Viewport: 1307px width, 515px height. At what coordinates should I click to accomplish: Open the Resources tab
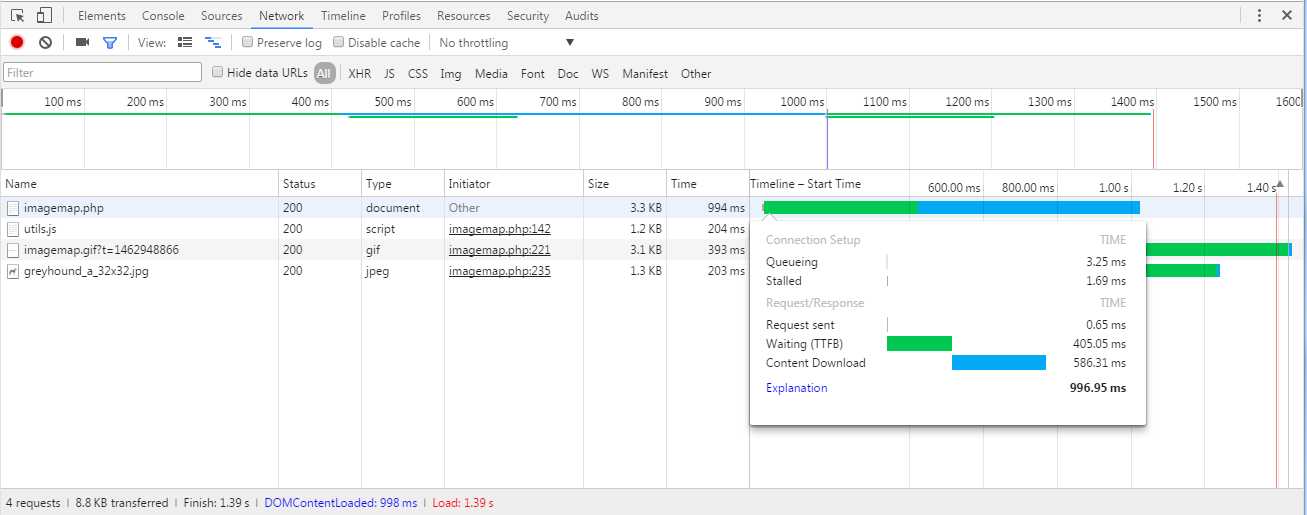[464, 16]
